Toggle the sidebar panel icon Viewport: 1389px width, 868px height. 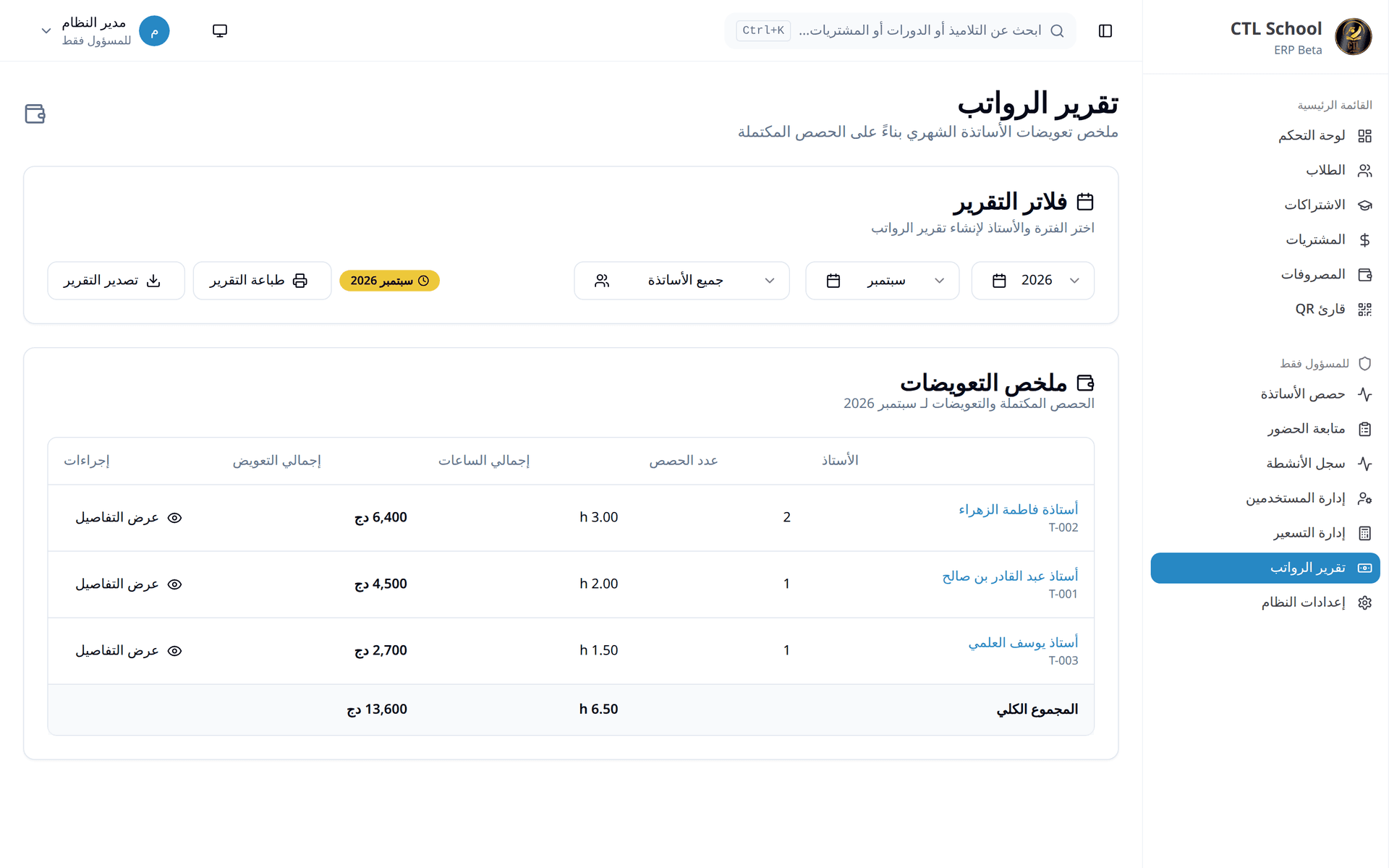pyautogui.click(x=1105, y=30)
